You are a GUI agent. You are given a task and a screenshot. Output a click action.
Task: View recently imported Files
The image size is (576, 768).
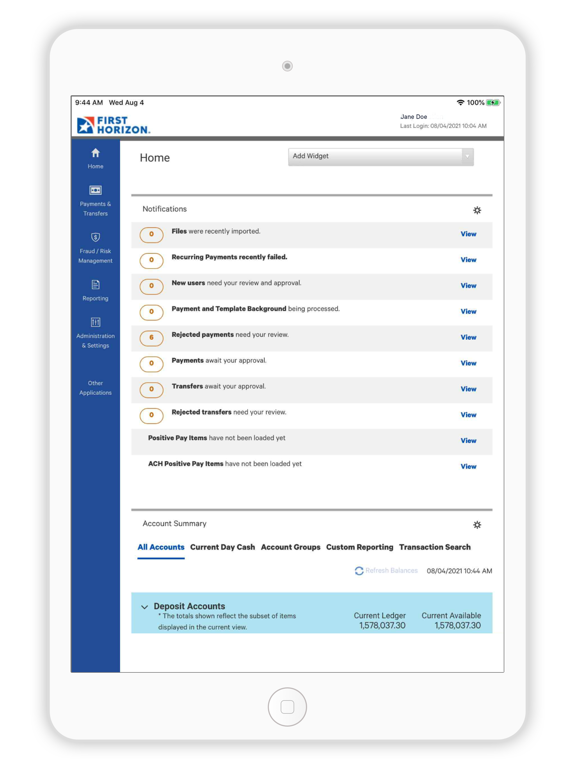pos(468,234)
